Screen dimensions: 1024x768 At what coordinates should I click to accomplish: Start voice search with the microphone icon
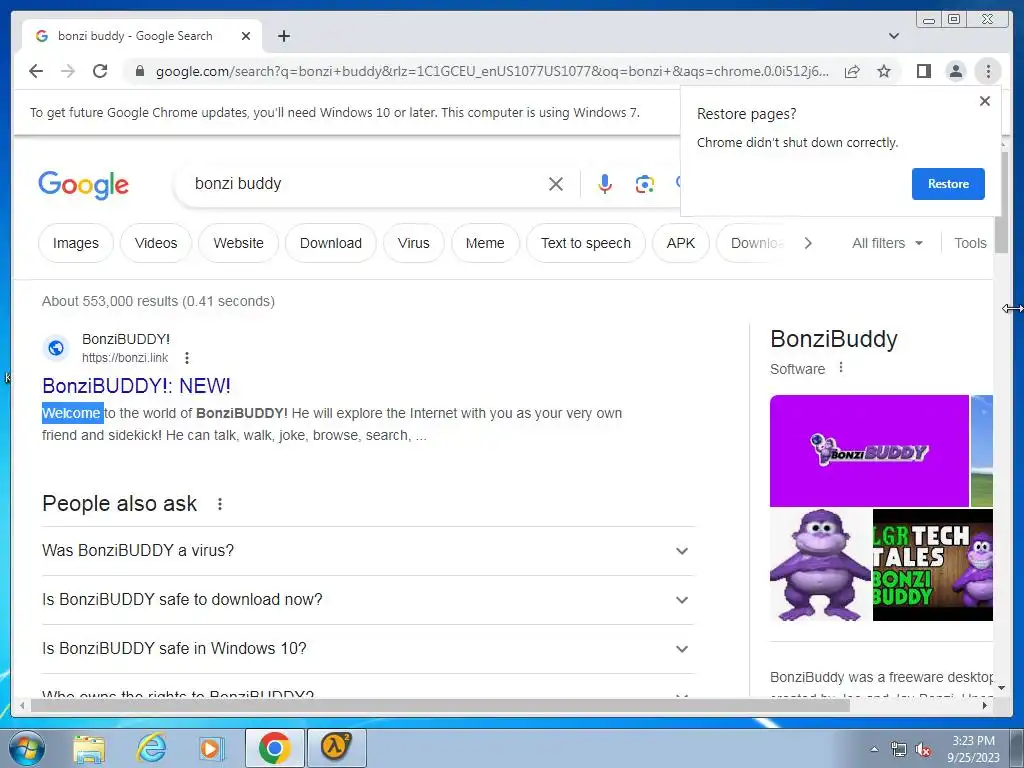605,184
